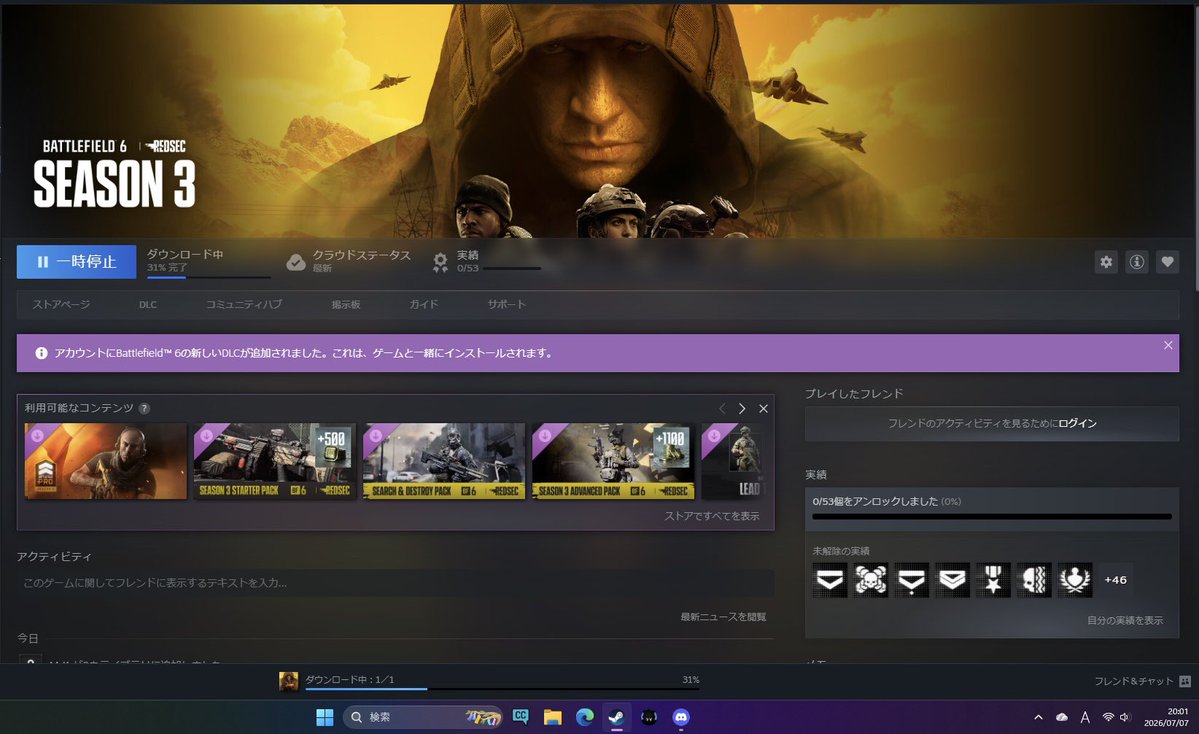Open Search & Destroy Pack thumbnail

pyautogui.click(x=444, y=461)
